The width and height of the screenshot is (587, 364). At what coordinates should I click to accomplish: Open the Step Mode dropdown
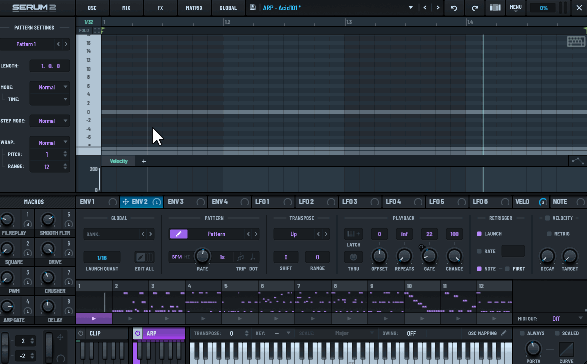tap(49, 121)
